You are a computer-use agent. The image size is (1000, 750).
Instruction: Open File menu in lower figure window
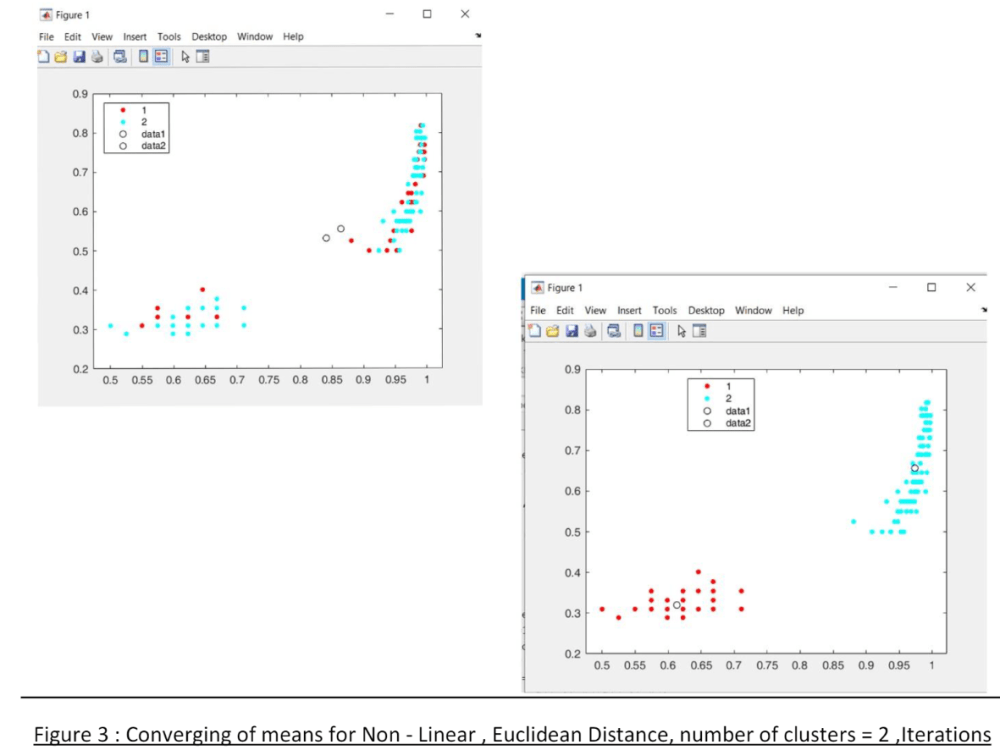pos(538,311)
